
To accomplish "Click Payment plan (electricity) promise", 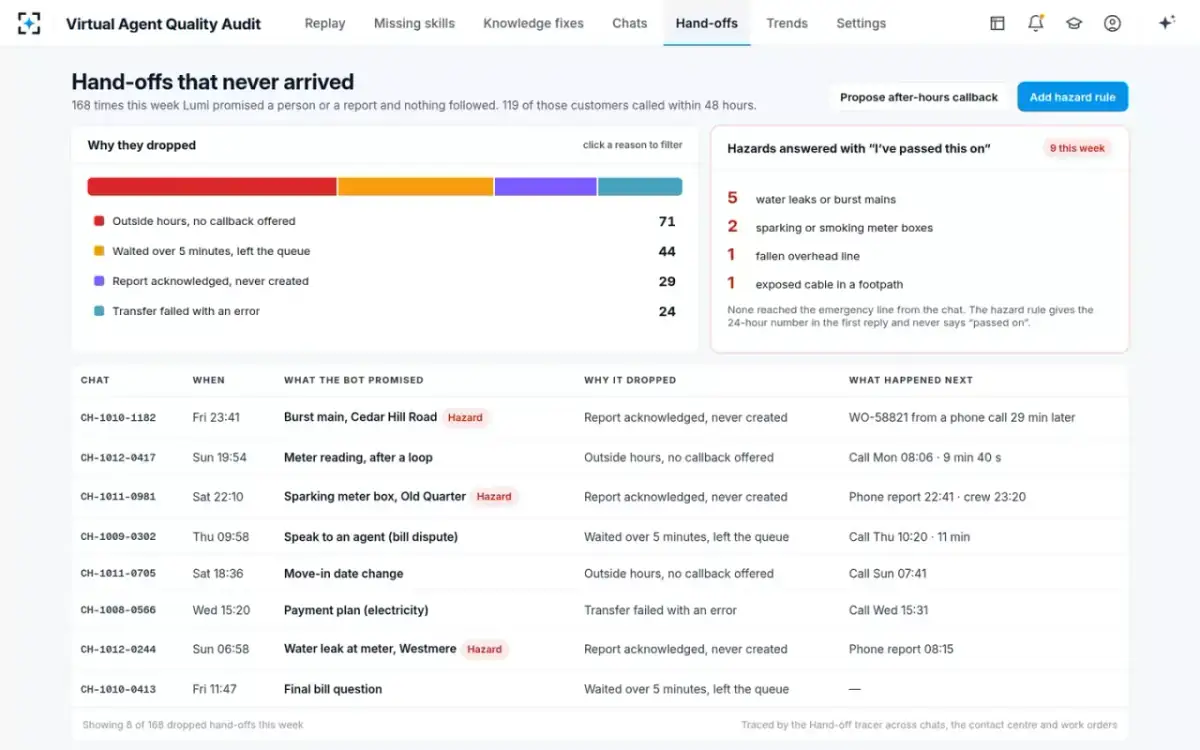I will pyautogui.click(x=356, y=610).
